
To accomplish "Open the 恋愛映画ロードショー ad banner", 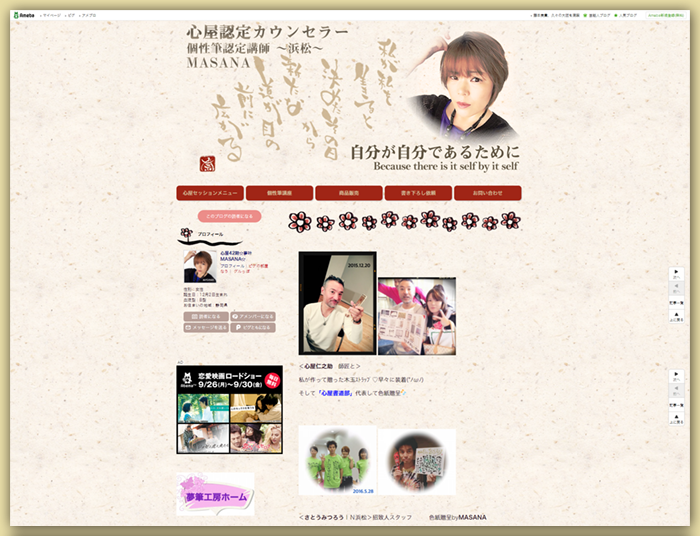I will point(229,410).
